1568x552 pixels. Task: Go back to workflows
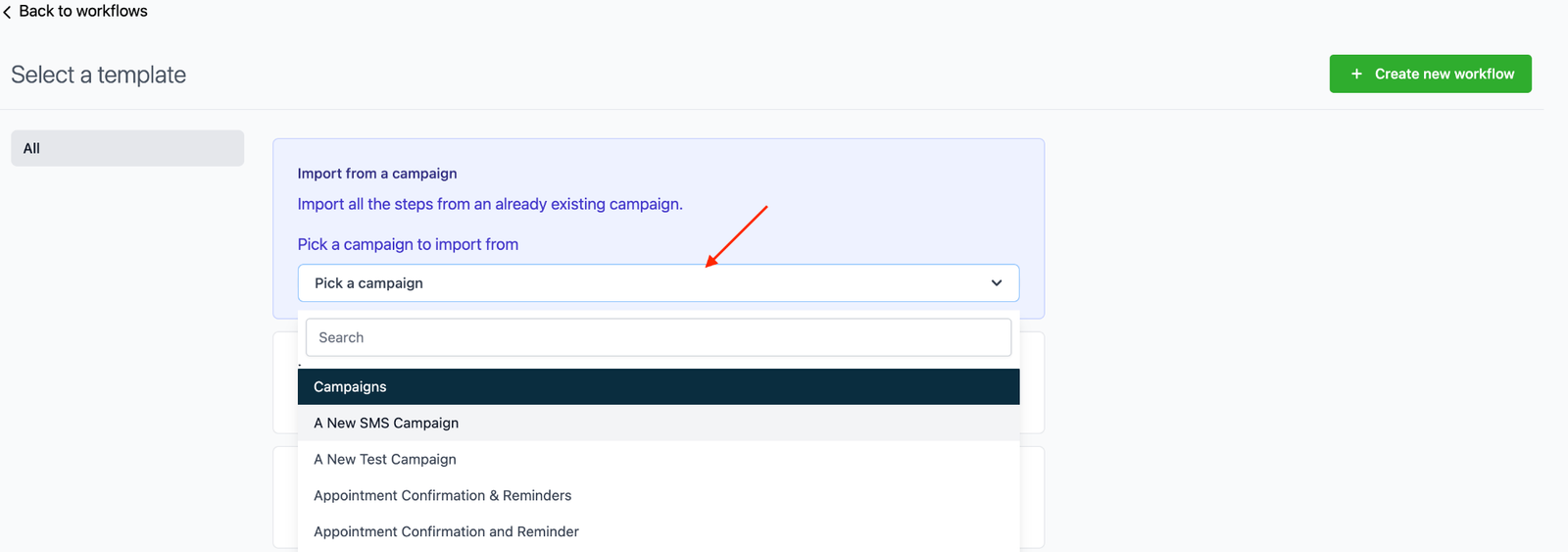point(82,12)
